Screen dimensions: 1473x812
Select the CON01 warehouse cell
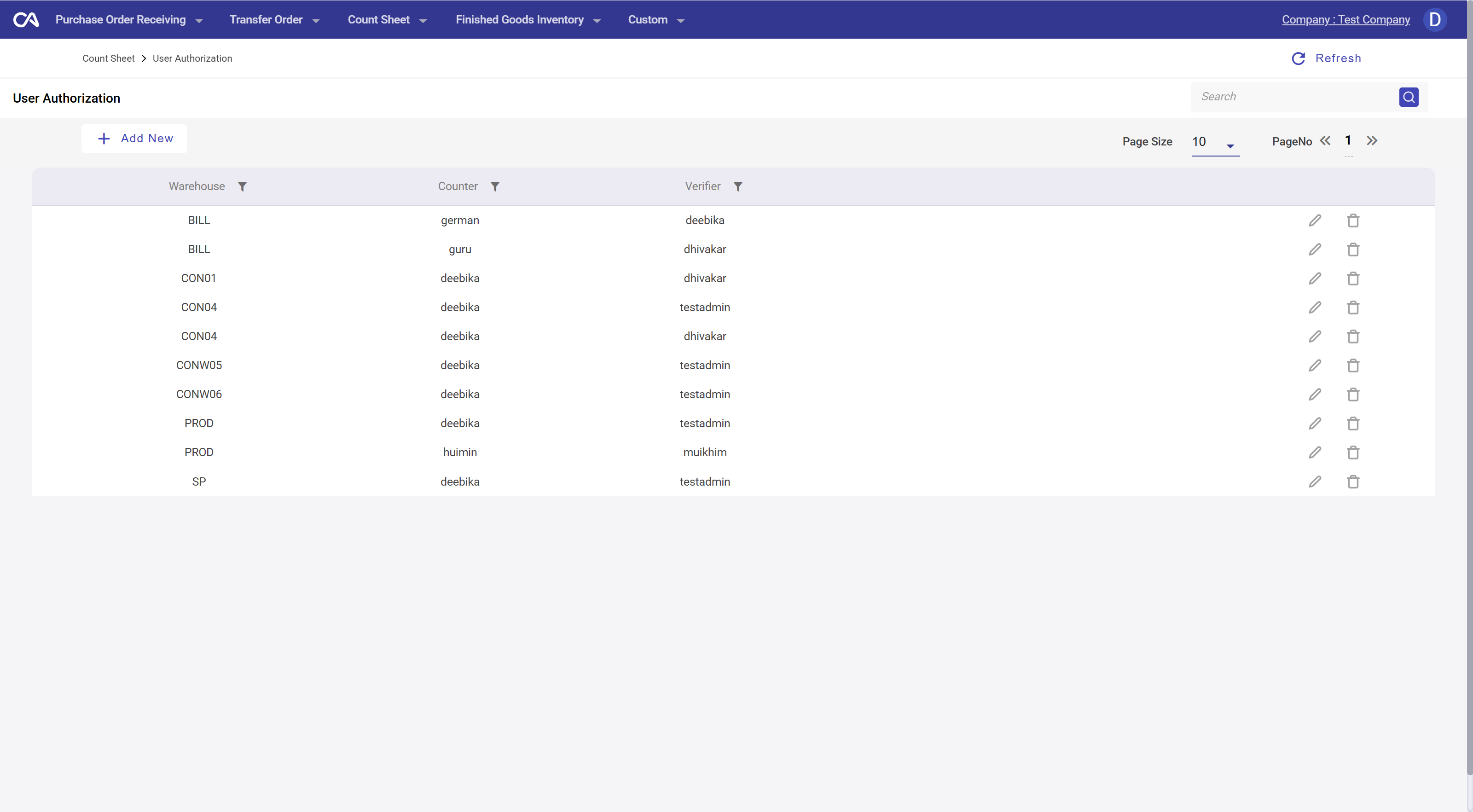(x=199, y=278)
